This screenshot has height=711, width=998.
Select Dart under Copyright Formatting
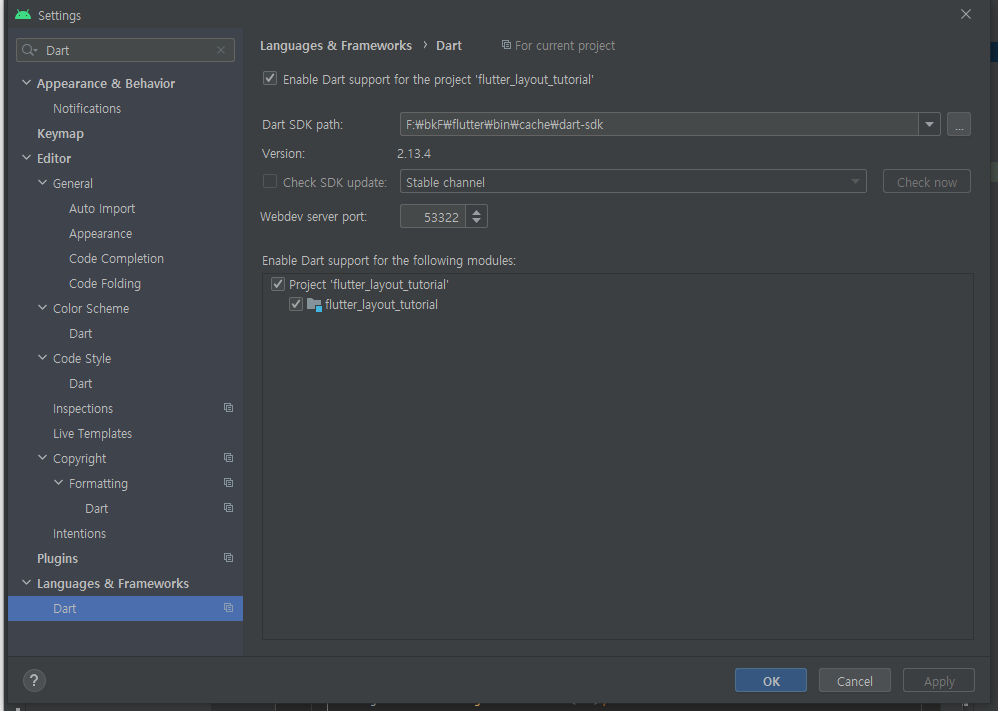(97, 509)
